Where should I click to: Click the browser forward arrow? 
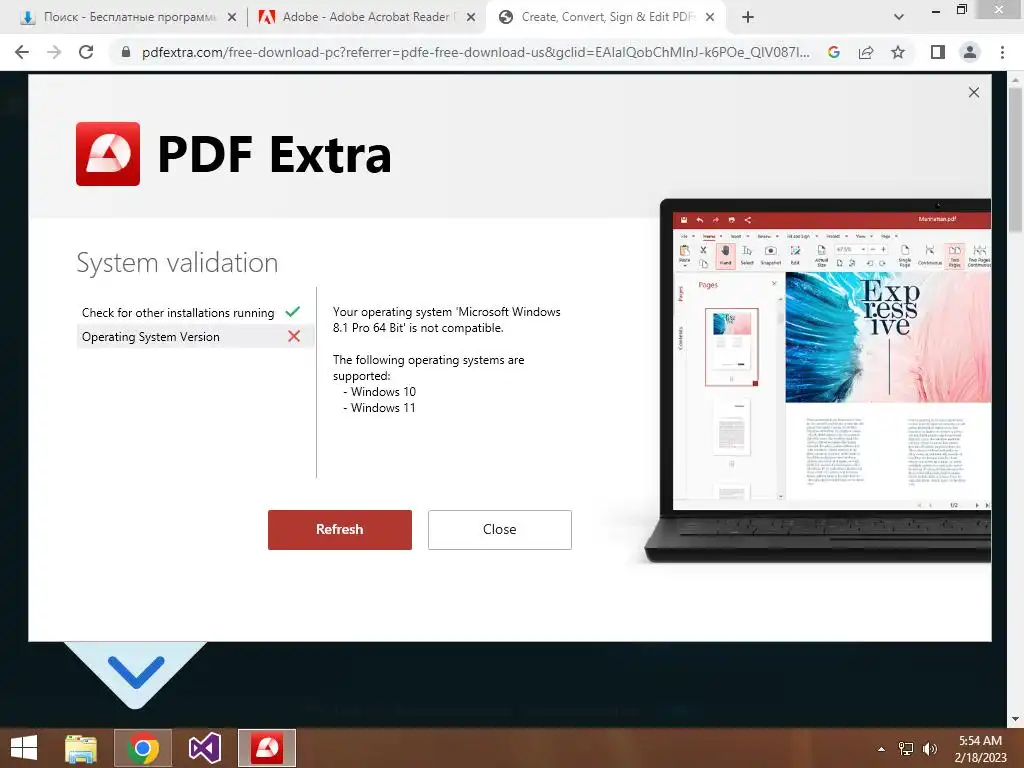pyautogui.click(x=54, y=52)
